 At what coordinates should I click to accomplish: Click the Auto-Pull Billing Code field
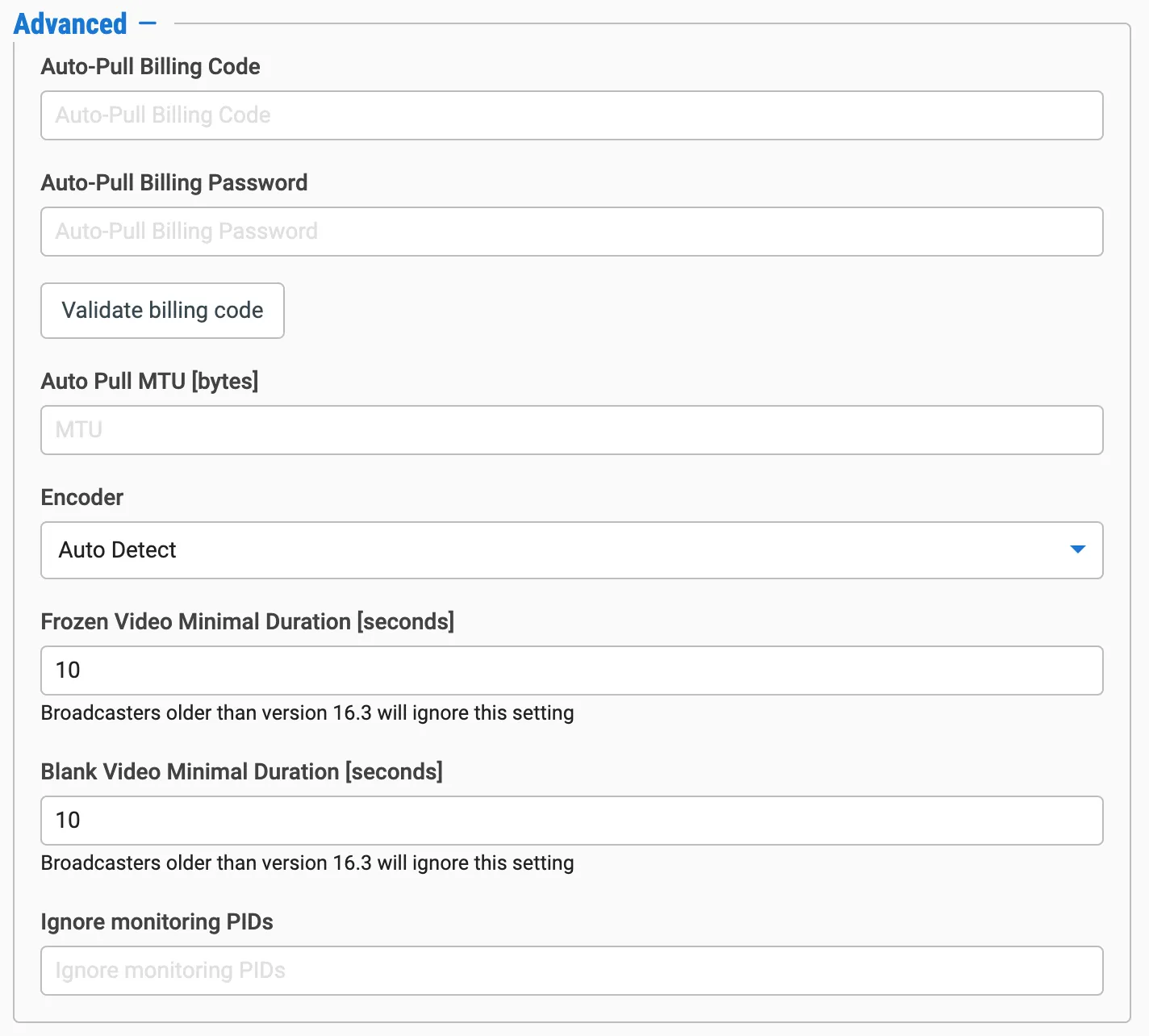click(x=571, y=115)
